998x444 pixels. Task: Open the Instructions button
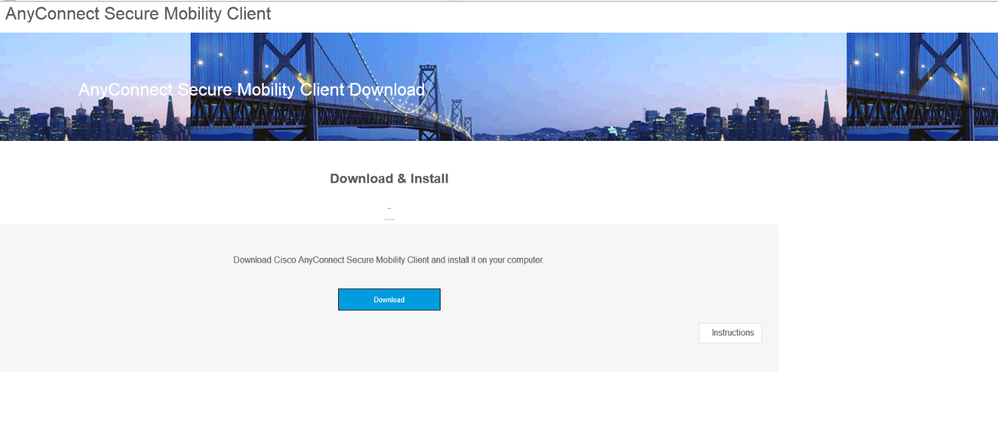[730, 333]
